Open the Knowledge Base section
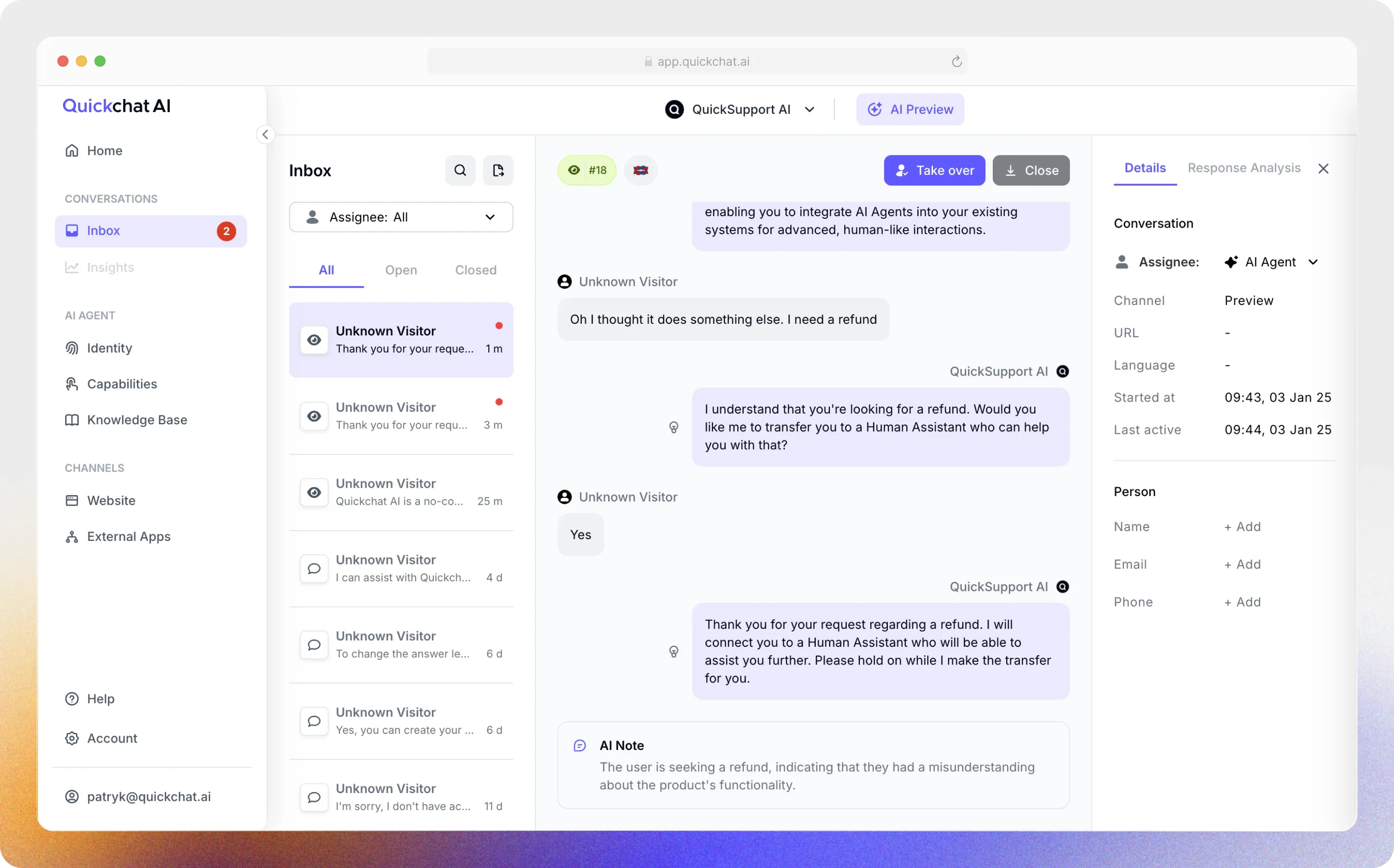The width and height of the screenshot is (1394, 868). (126, 420)
